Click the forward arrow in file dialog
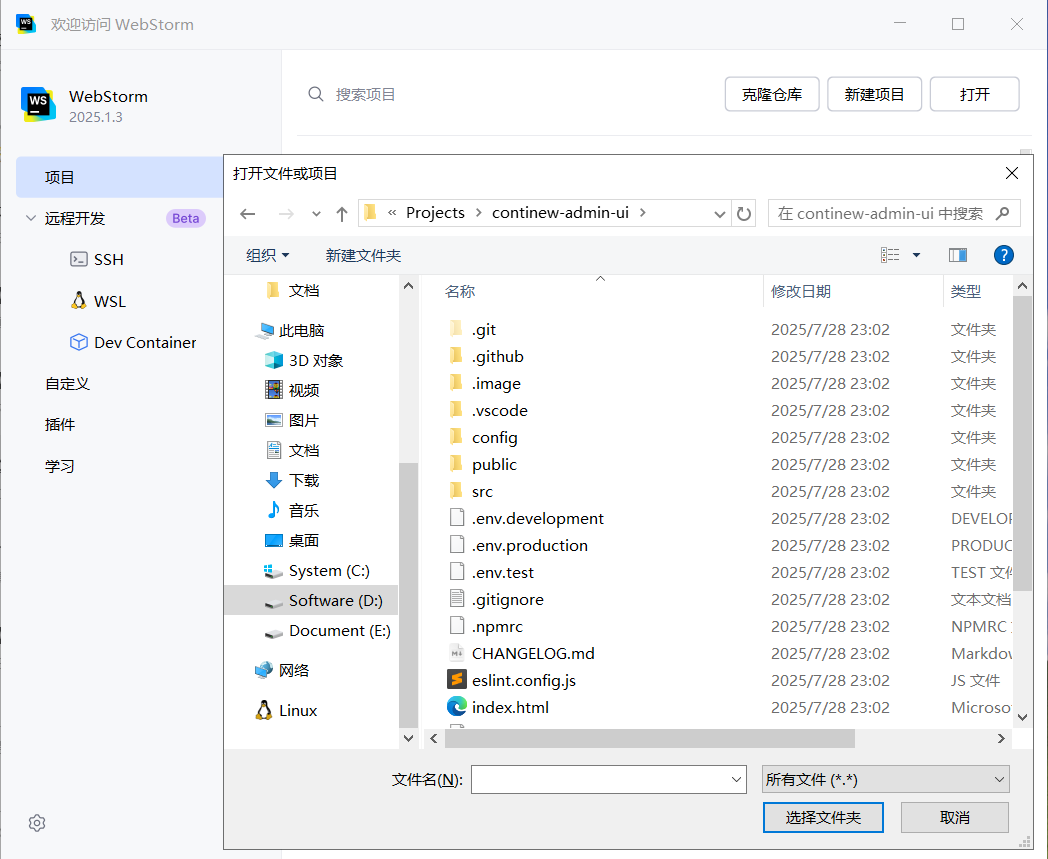This screenshot has width=1048, height=859. click(x=286, y=213)
